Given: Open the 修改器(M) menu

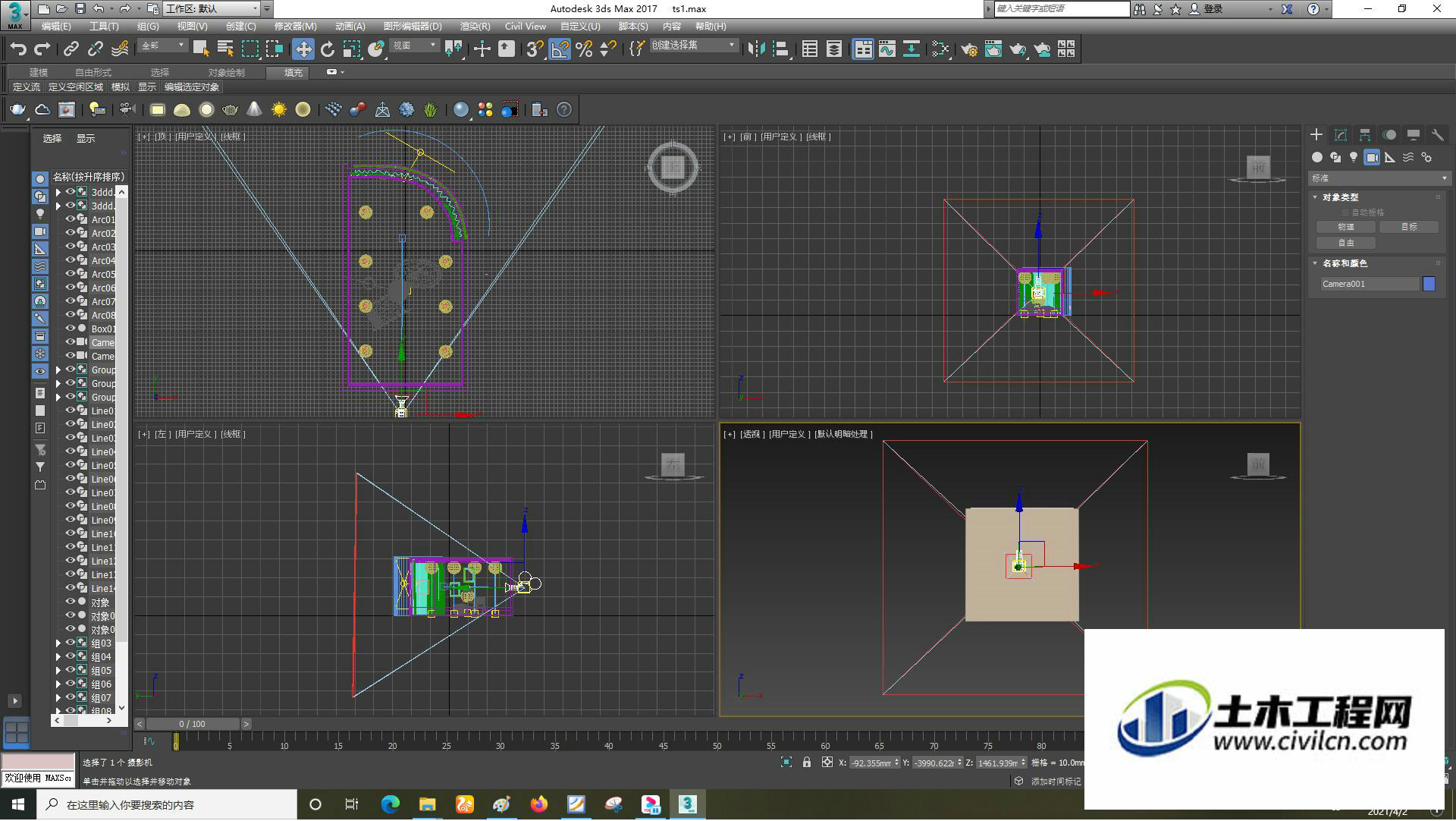Looking at the screenshot, I should pos(295,27).
